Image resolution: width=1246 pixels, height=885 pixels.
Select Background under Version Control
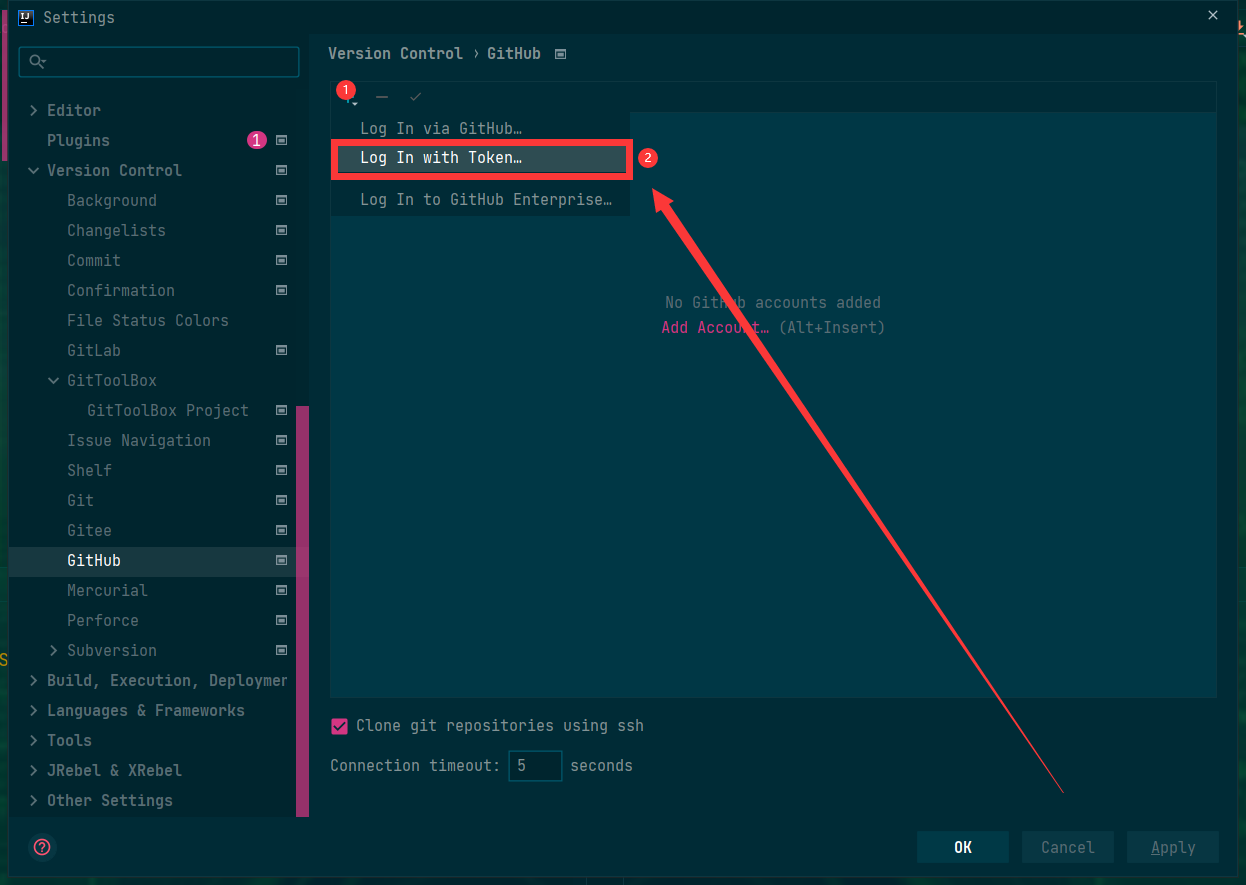(112, 200)
